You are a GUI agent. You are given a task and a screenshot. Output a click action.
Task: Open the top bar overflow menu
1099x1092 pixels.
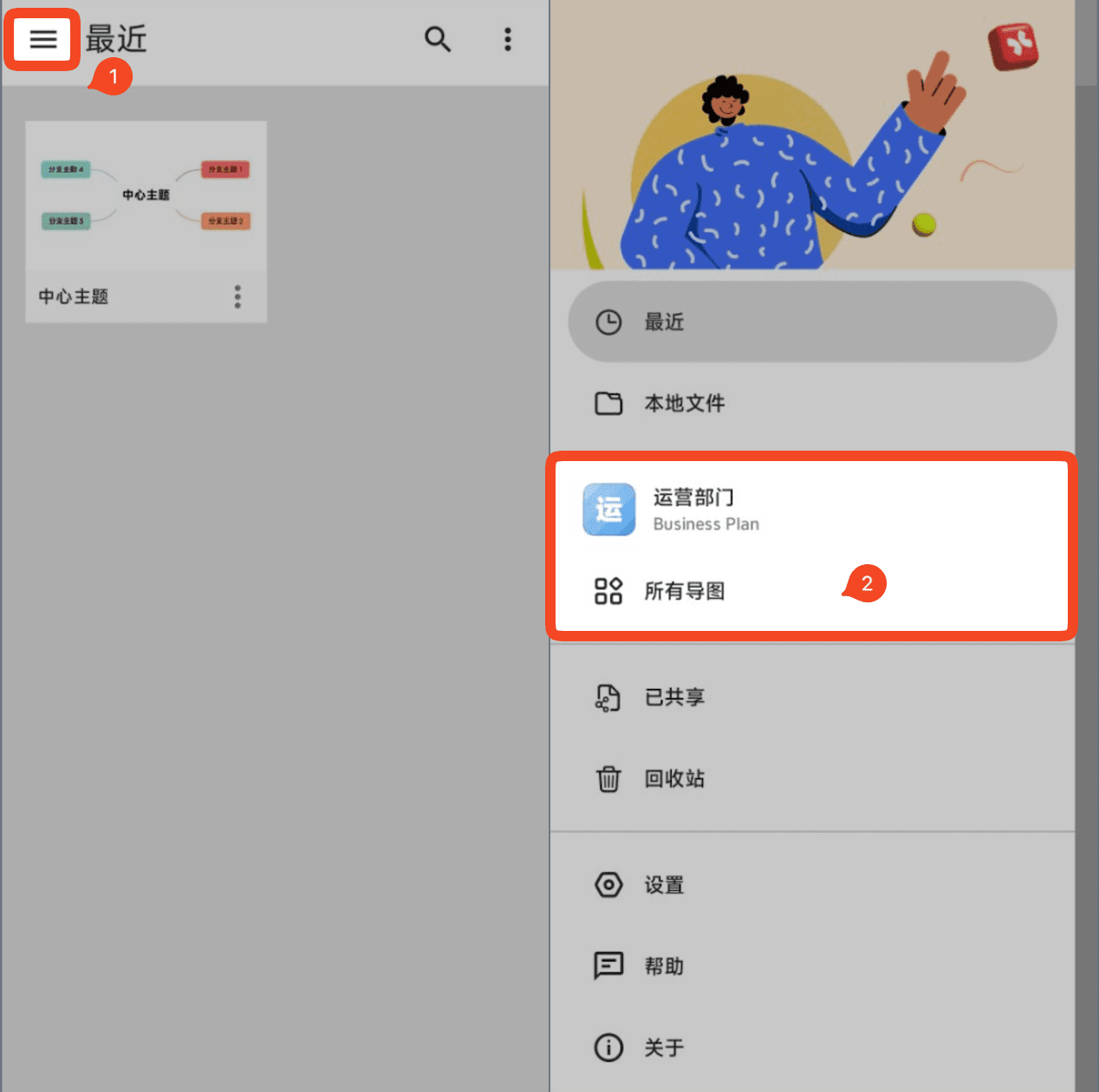[x=508, y=39]
